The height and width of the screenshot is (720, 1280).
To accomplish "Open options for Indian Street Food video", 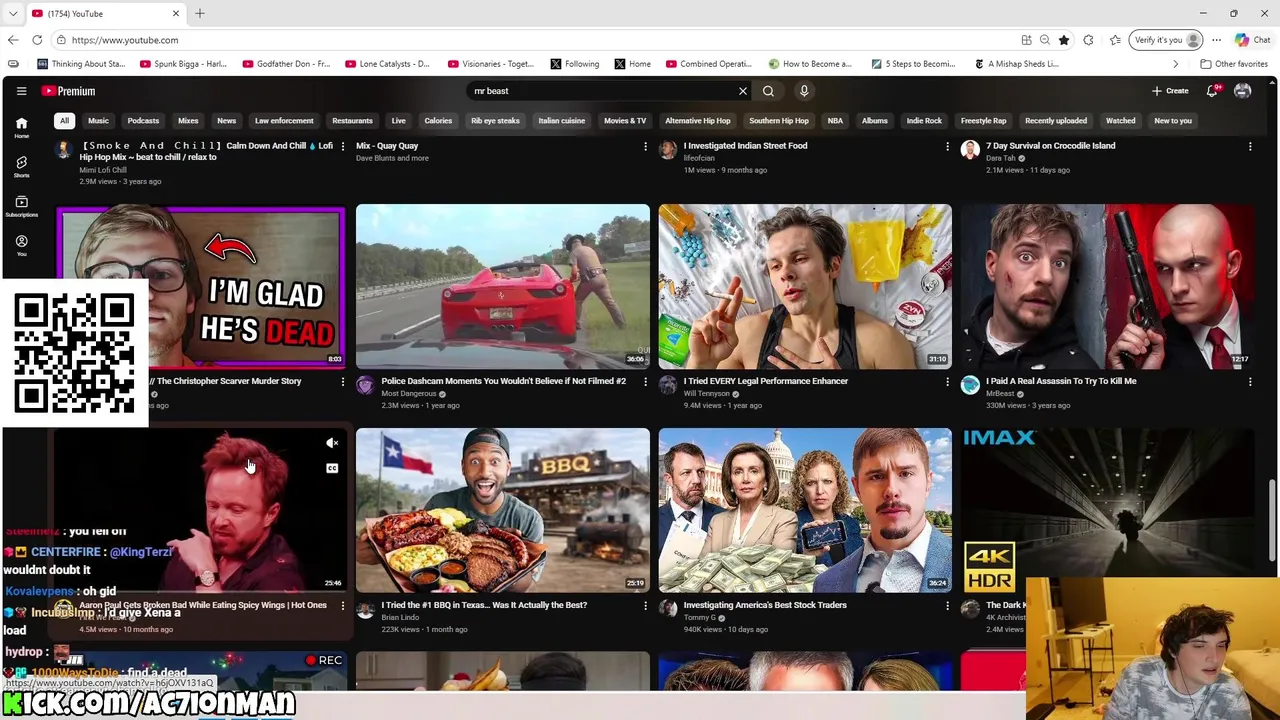I will pyautogui.click(x=947, y=147).
